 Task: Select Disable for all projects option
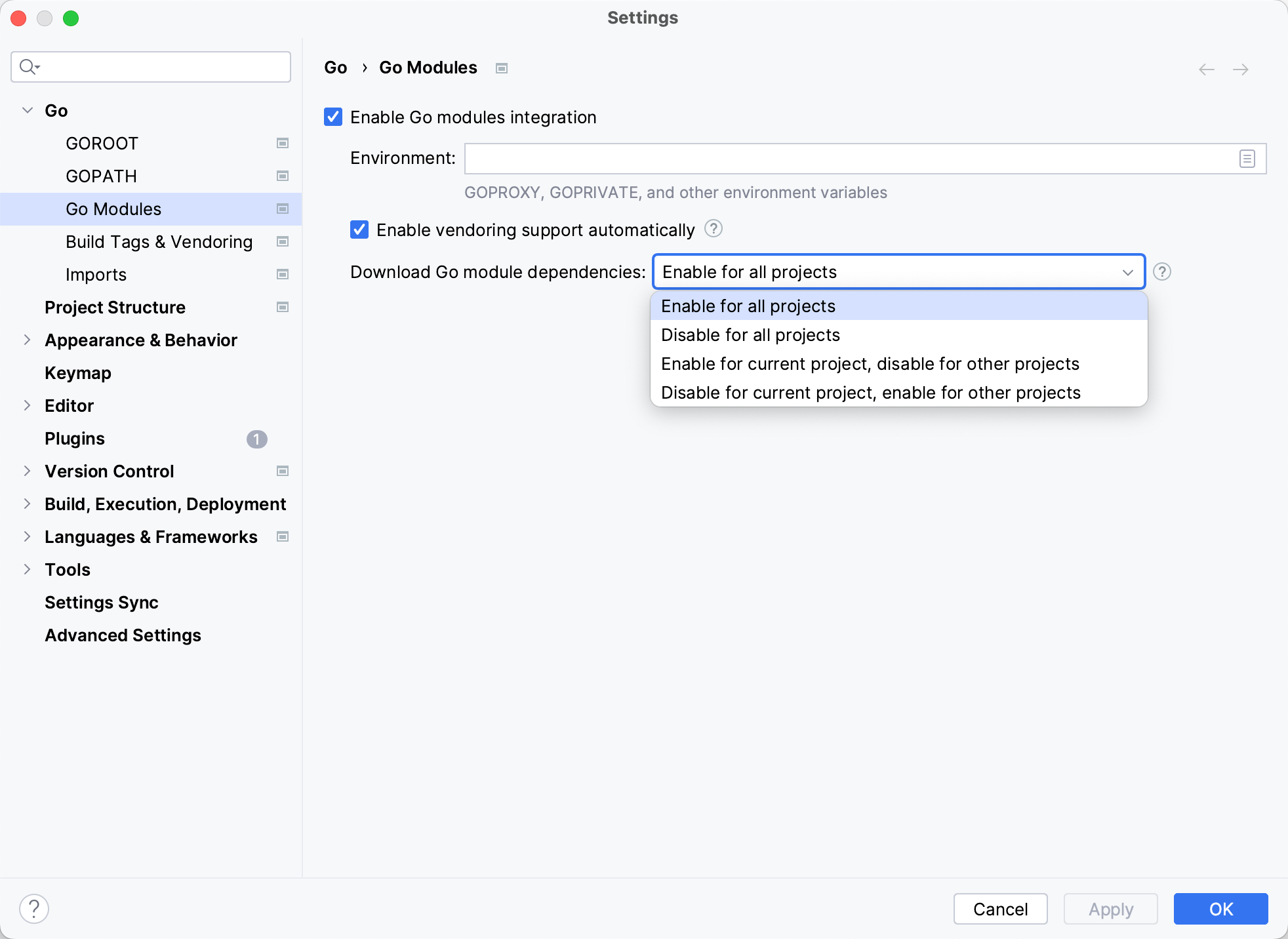pos(750,335)
